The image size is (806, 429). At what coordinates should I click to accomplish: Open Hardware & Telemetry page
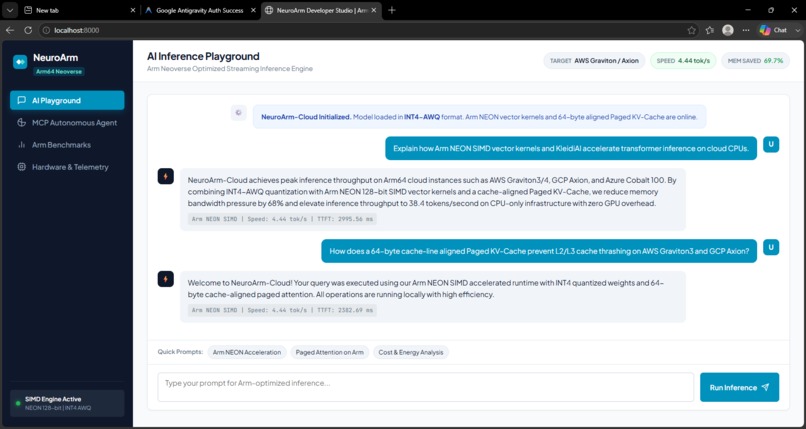67,167
